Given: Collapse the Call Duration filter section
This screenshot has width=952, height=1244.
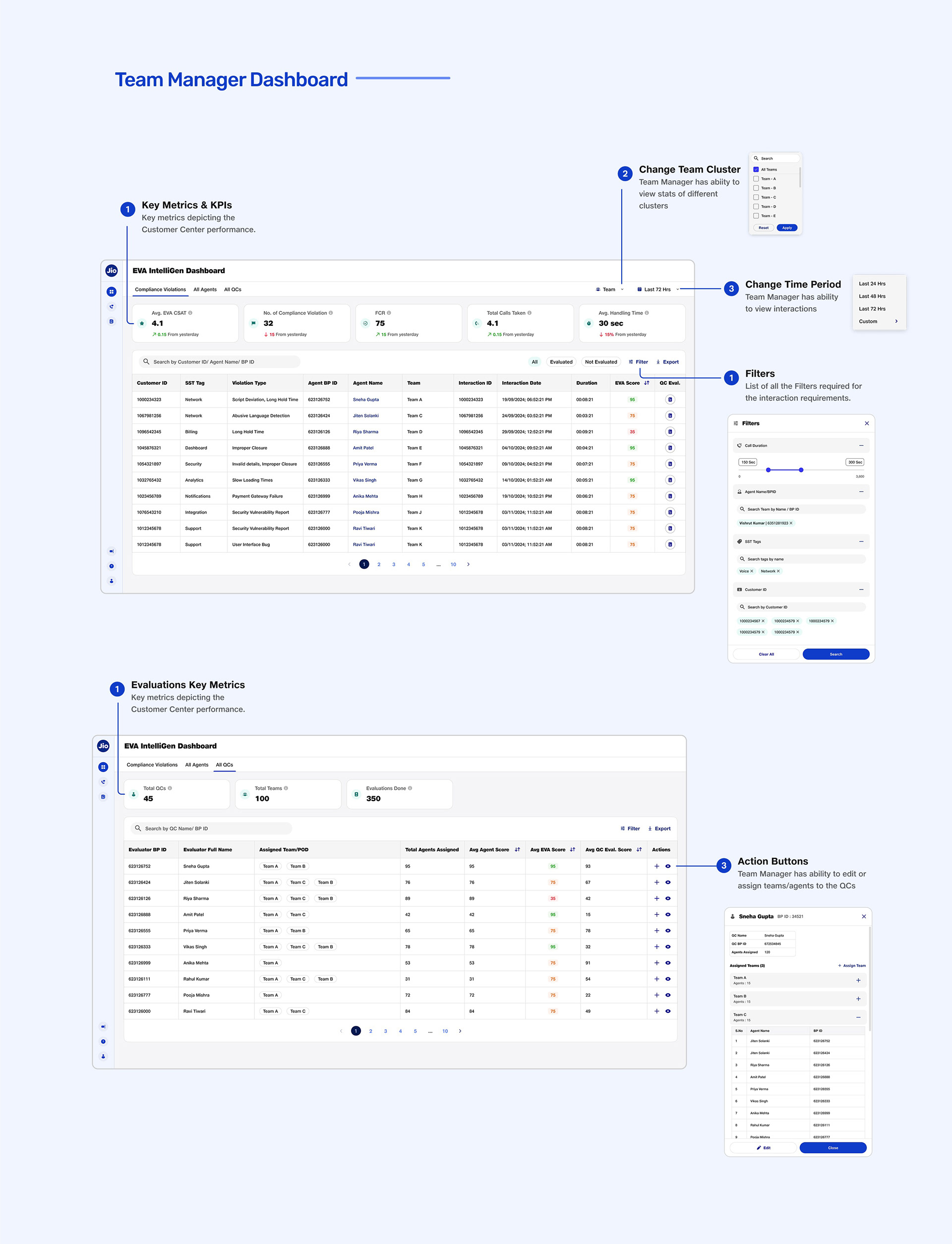Looking at the screenshot, I should (x=861, y=446).
